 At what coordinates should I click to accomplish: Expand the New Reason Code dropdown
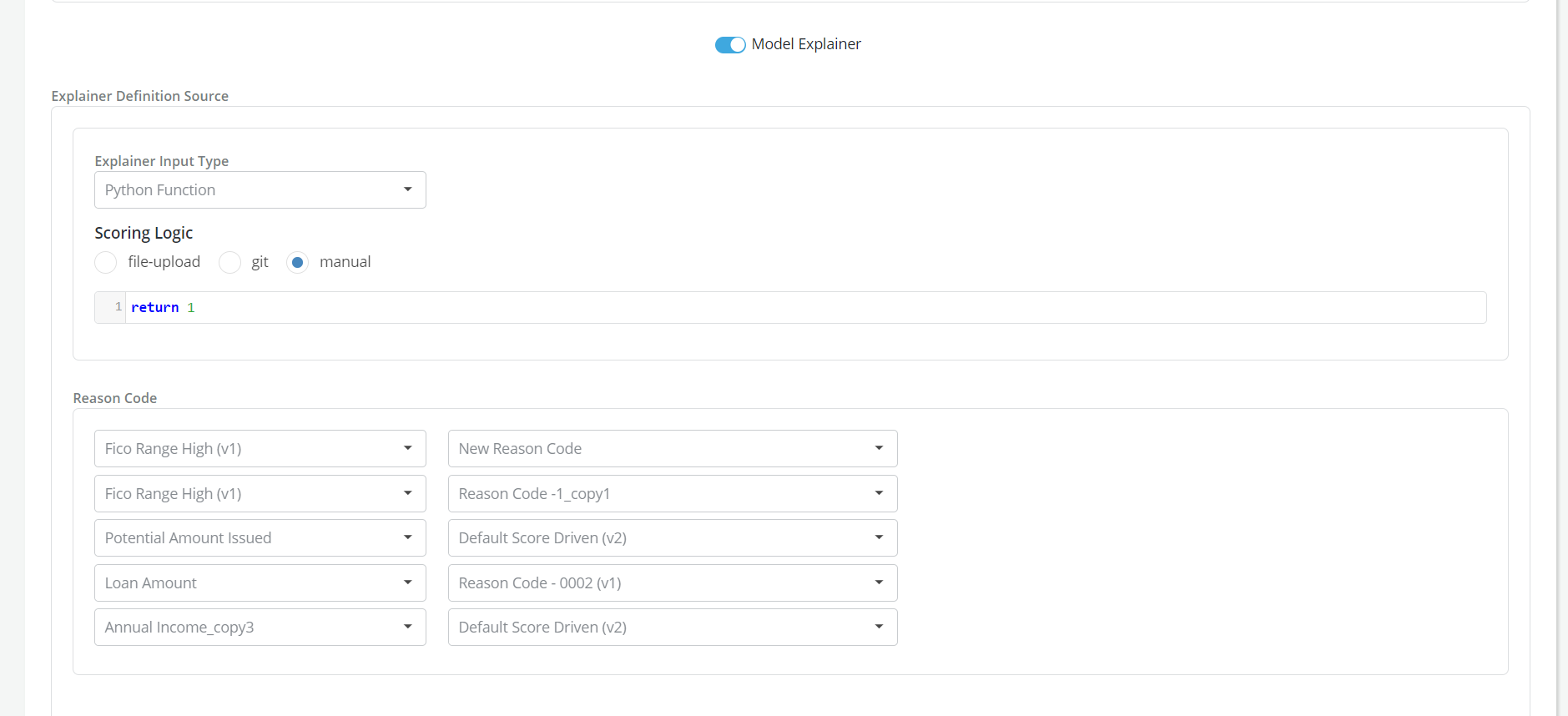coord(672,449)
